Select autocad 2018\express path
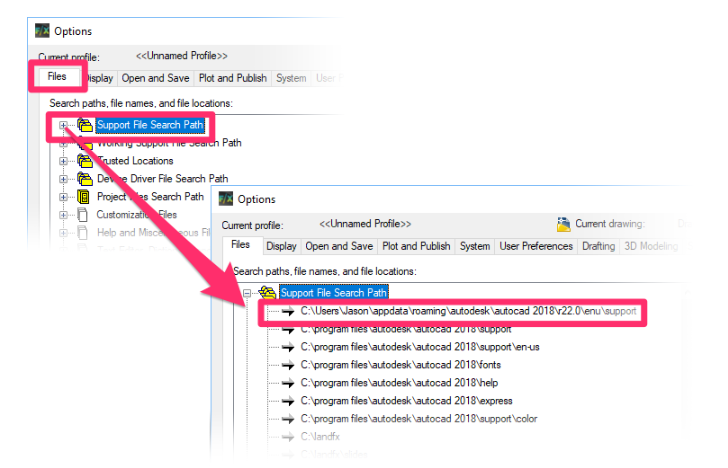 (x=406, y=401)
